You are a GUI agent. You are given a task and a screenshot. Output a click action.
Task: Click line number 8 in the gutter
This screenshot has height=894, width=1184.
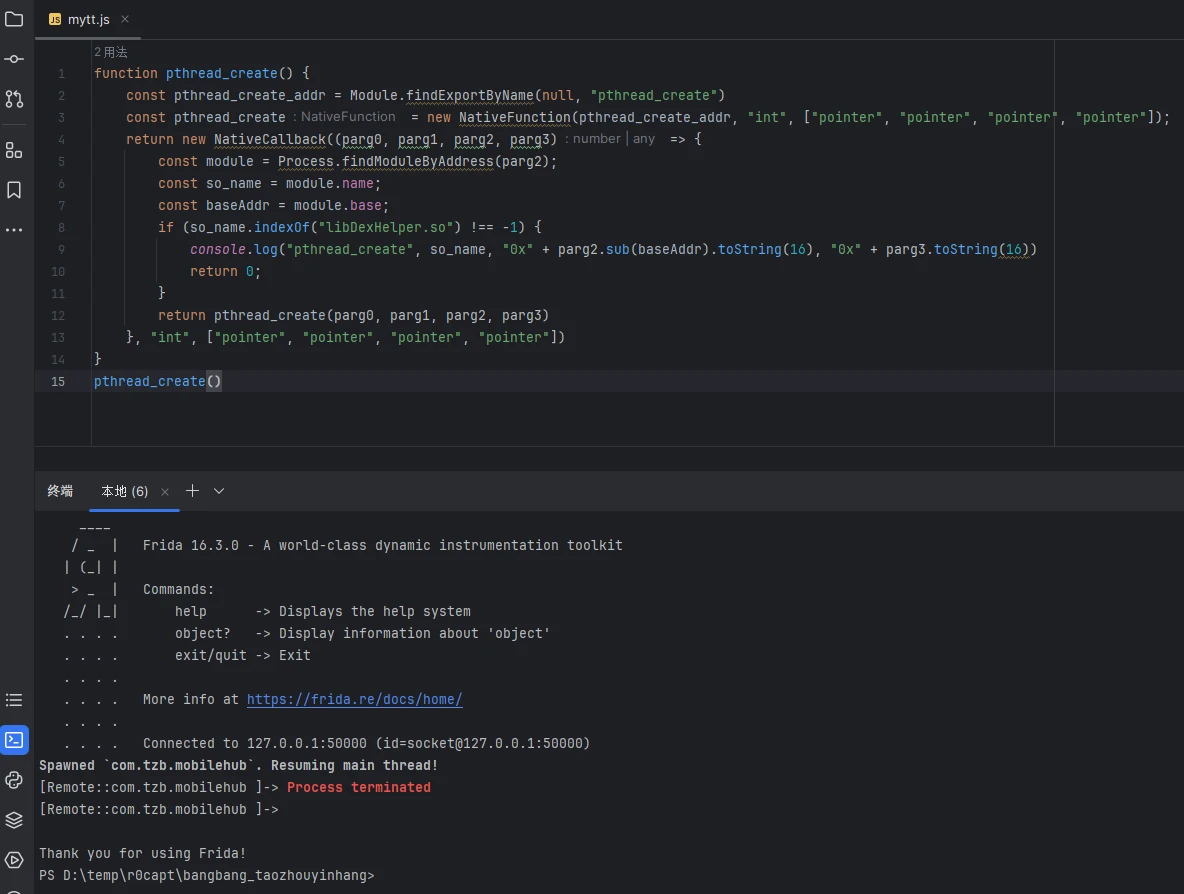(x=61, y=227)
